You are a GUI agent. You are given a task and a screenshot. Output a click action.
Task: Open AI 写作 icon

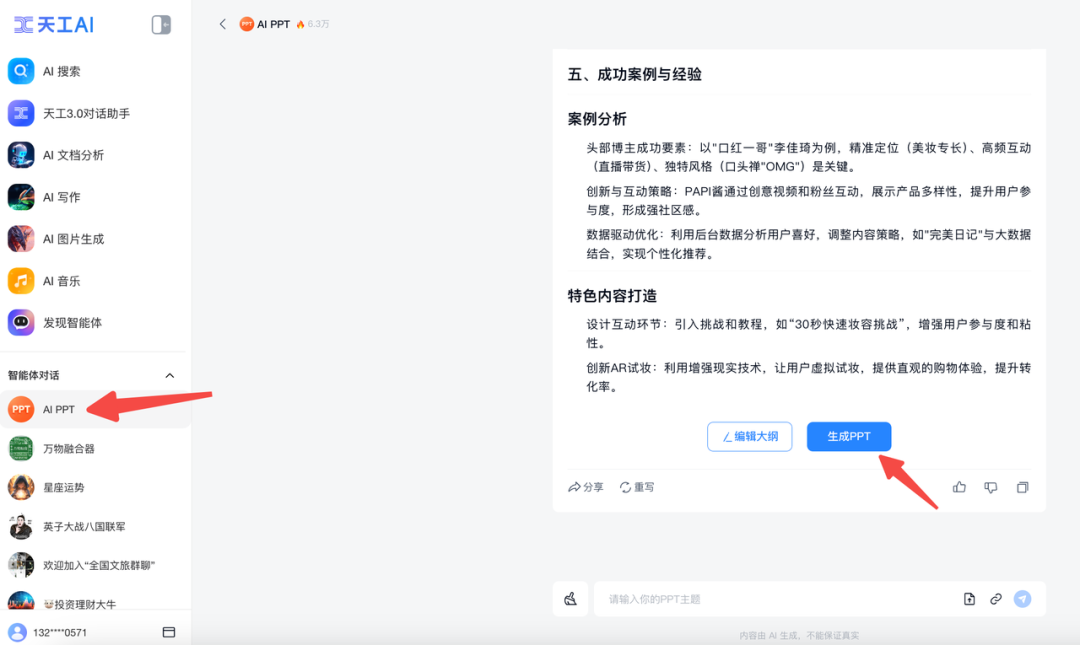[21, 197]
